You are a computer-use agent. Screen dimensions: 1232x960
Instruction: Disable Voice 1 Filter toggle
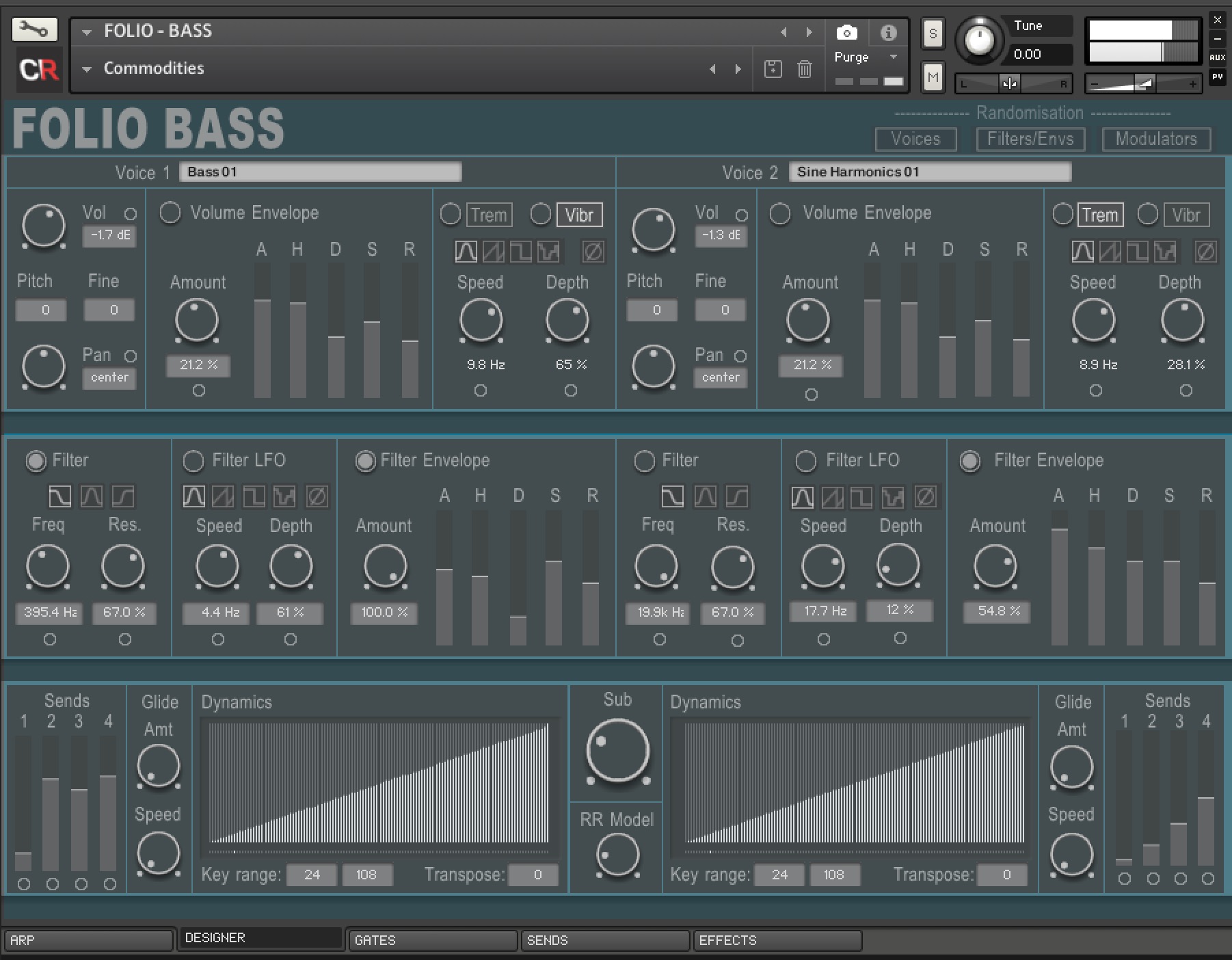click(x=36, y=461)
